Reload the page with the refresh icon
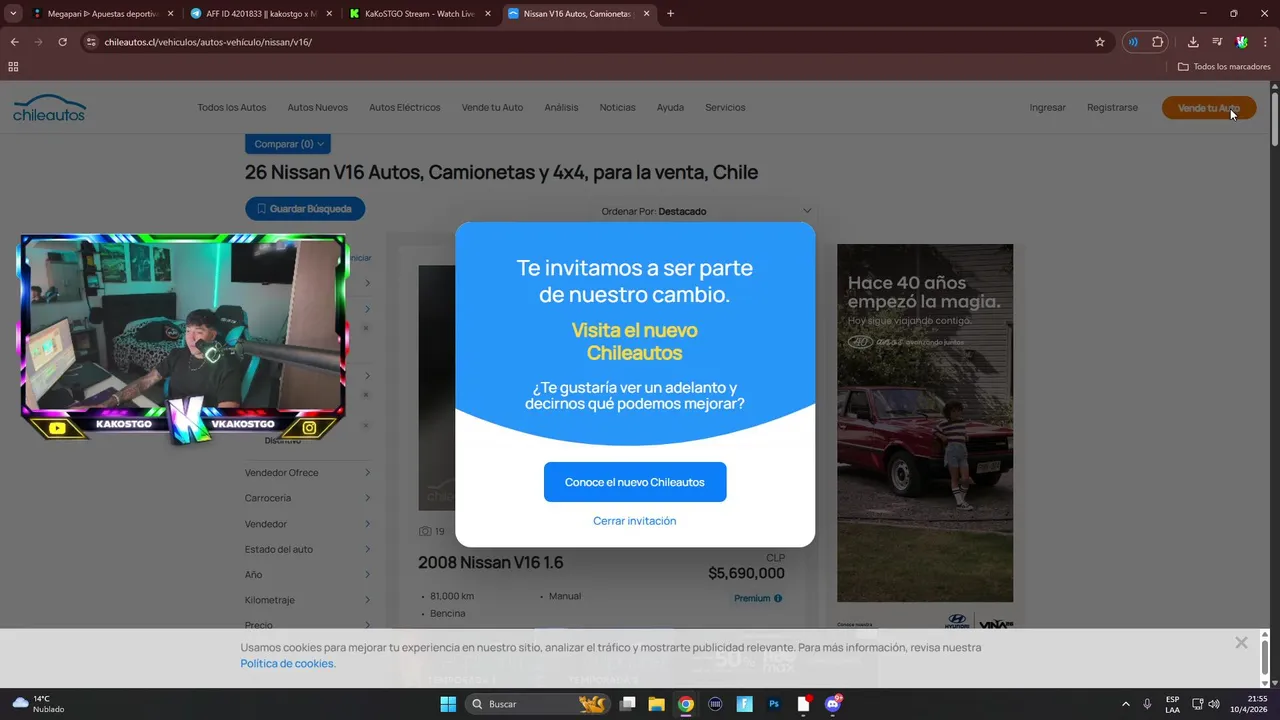This screenshot has height=720, width=1280. [62, 42]
